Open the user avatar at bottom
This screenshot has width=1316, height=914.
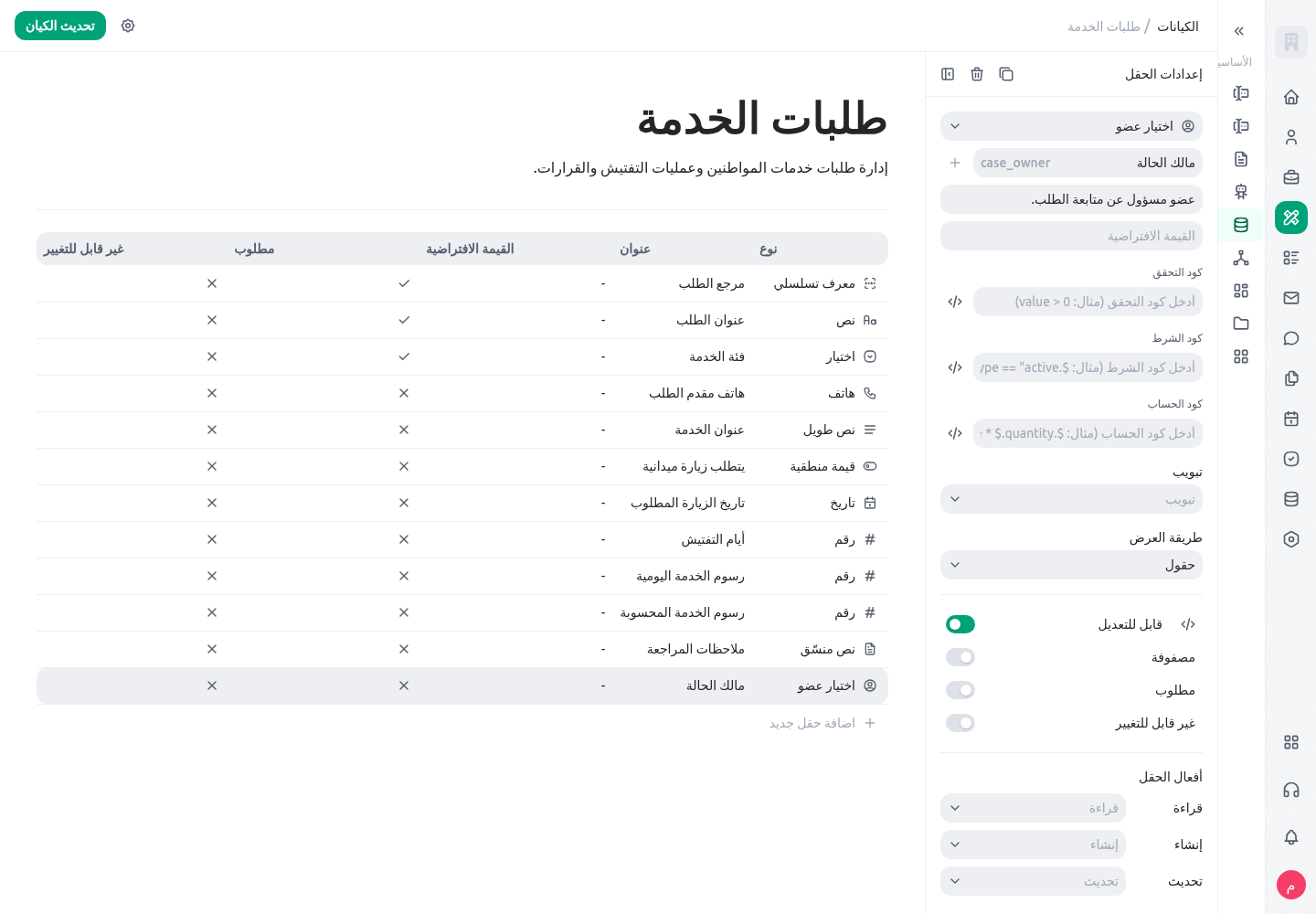1291,885
